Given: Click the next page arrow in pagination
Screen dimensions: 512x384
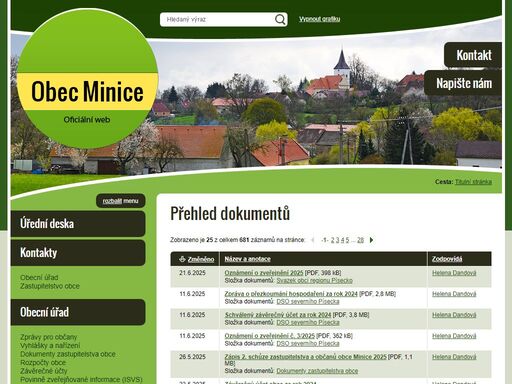Looking at the screenshot, I should point(371,240).
